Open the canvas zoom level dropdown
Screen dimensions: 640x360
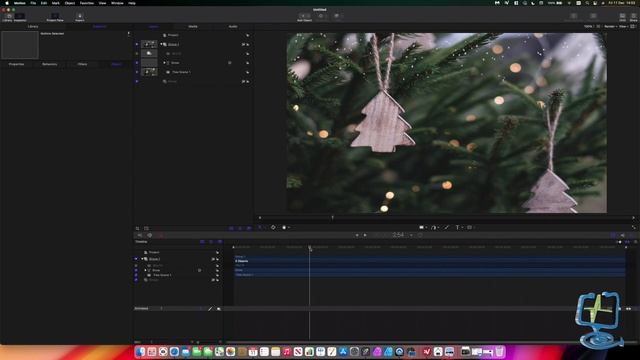click(589, 27)
